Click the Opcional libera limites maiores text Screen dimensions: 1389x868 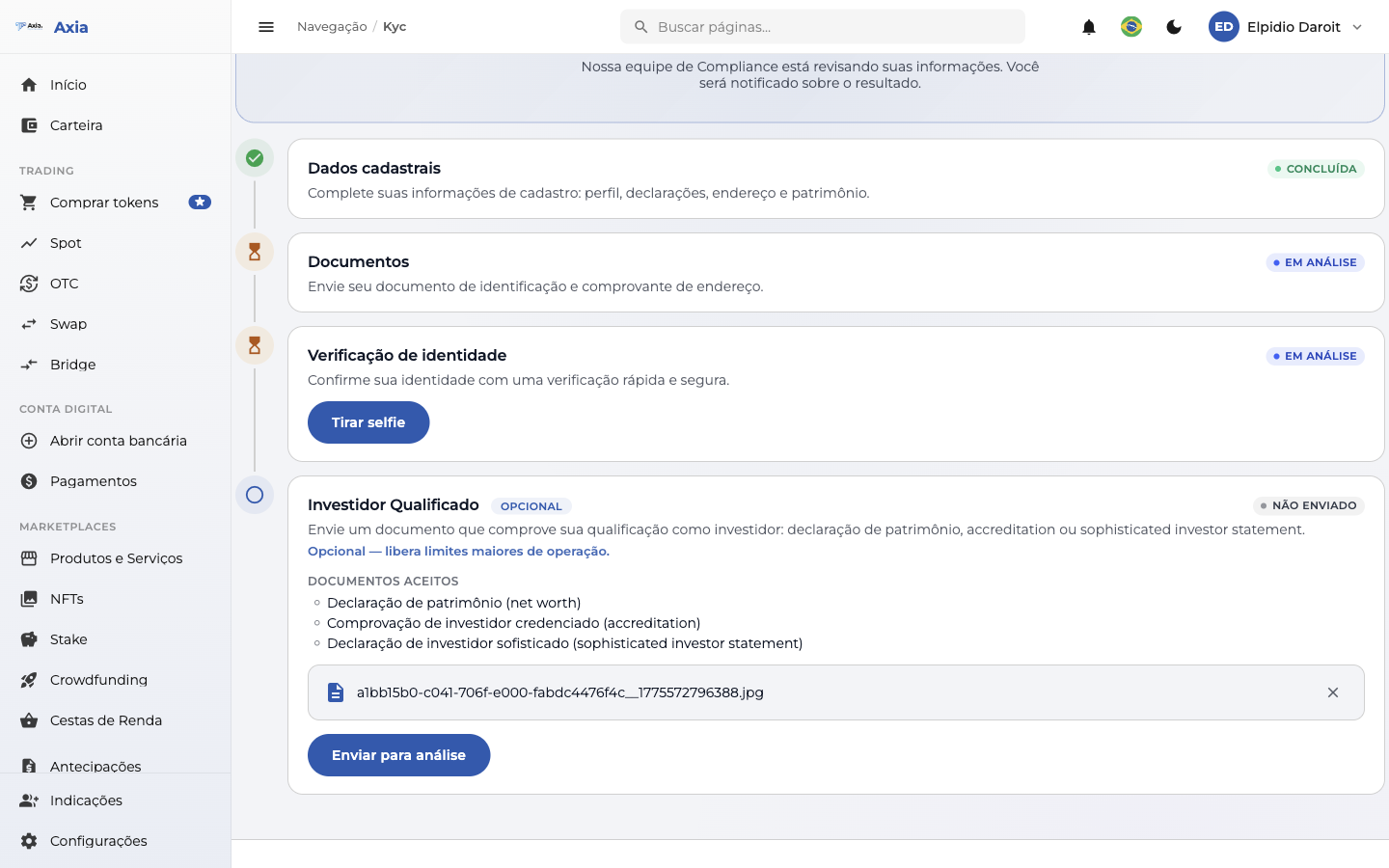click(458, 552)
